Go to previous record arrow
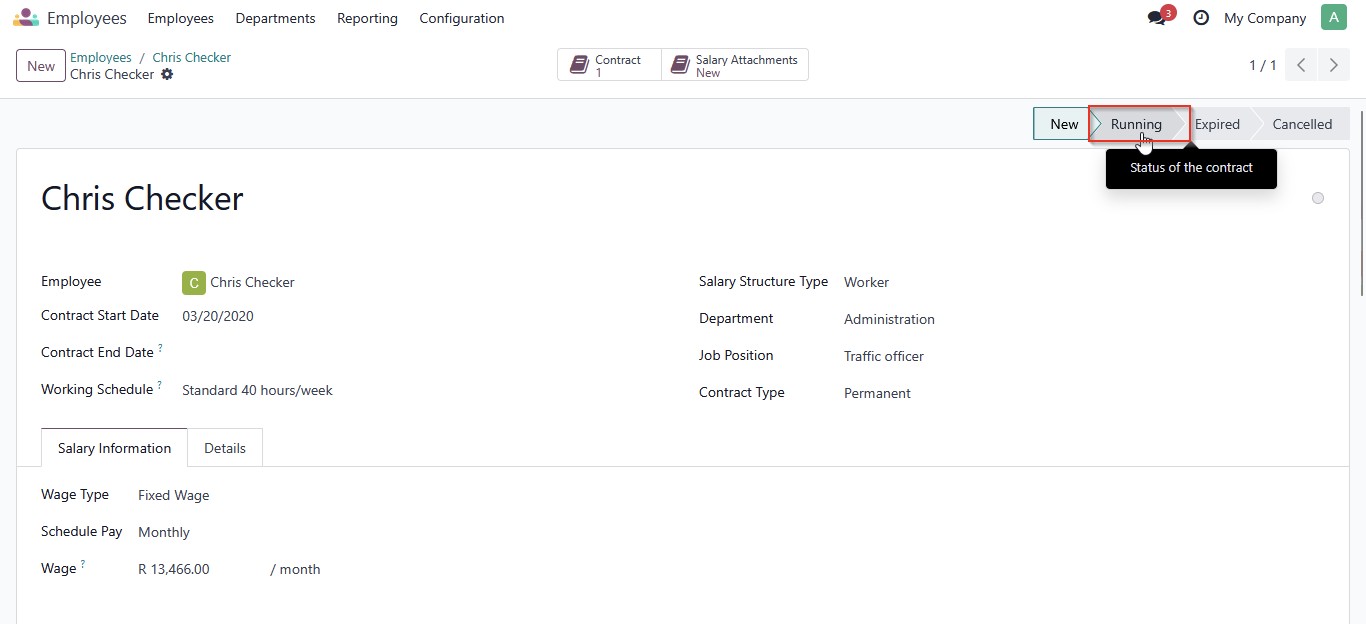 click(x=1301, y=65)
